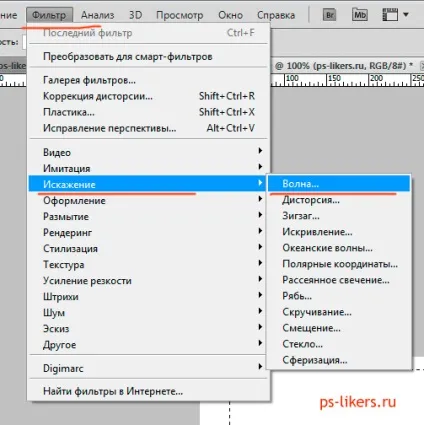Open the Окно menu
The width and height of the screenshot is (424, 425).
(x=230, y=15)
